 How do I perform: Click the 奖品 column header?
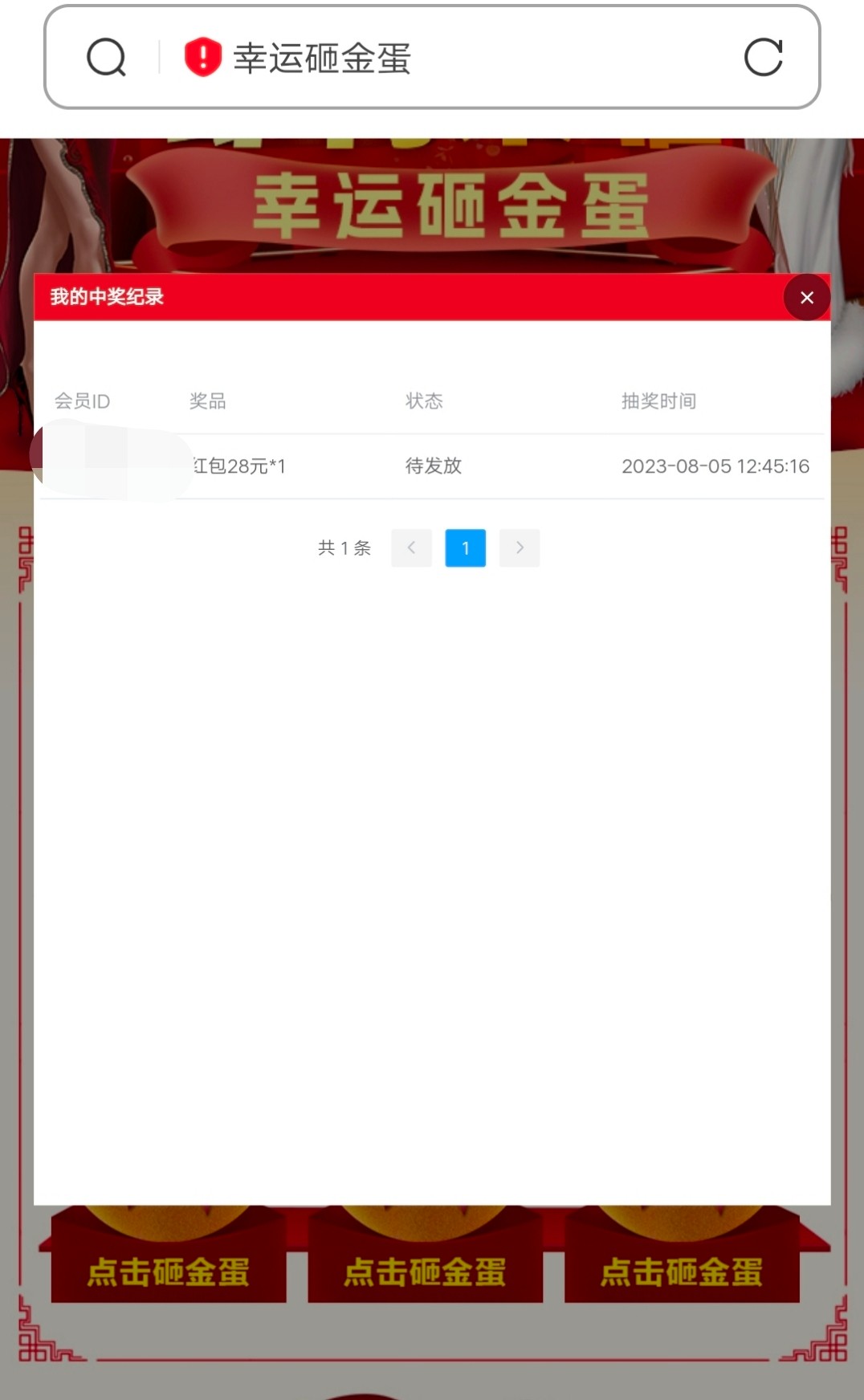coord(207,401)
